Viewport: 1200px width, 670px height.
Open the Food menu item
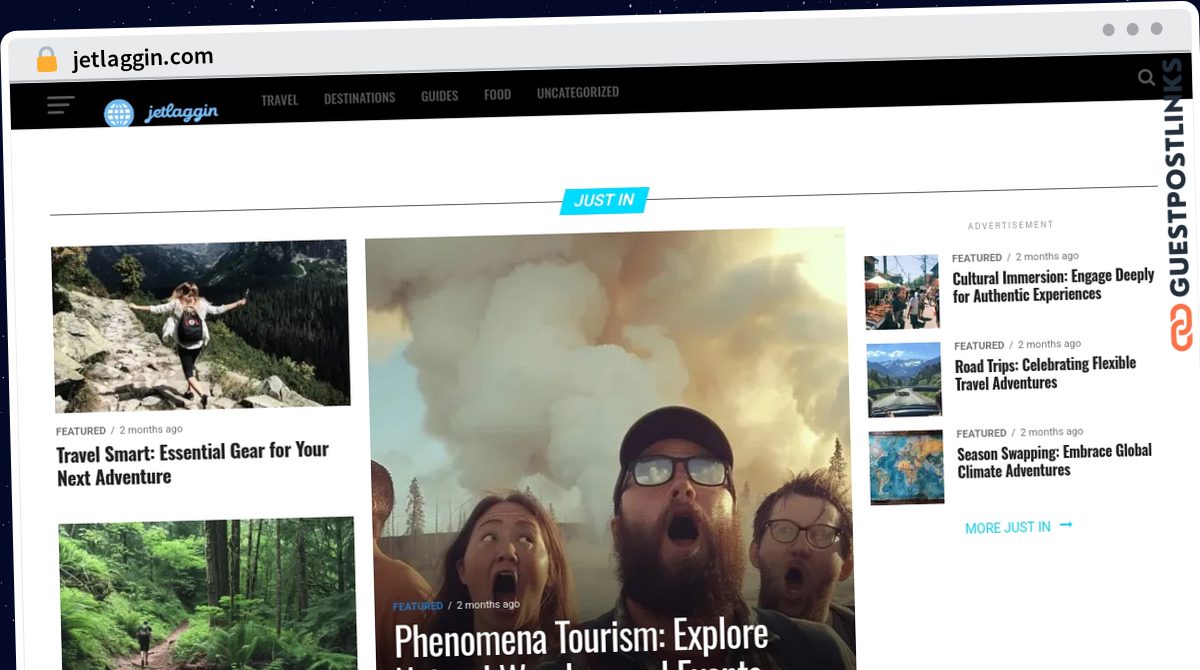tap(497, 95)
